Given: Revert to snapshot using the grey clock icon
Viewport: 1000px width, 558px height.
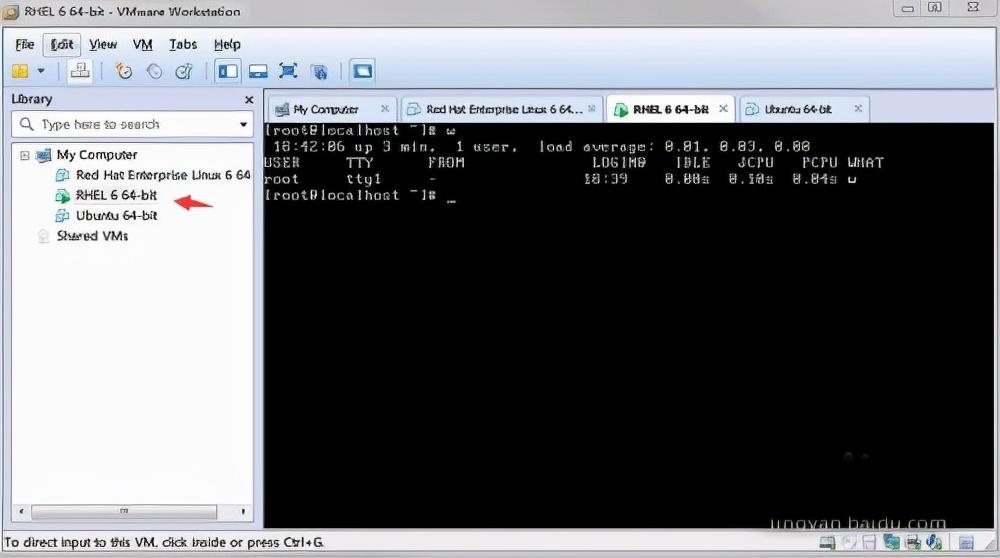Looking at the screenshot, I should [154, 71].
